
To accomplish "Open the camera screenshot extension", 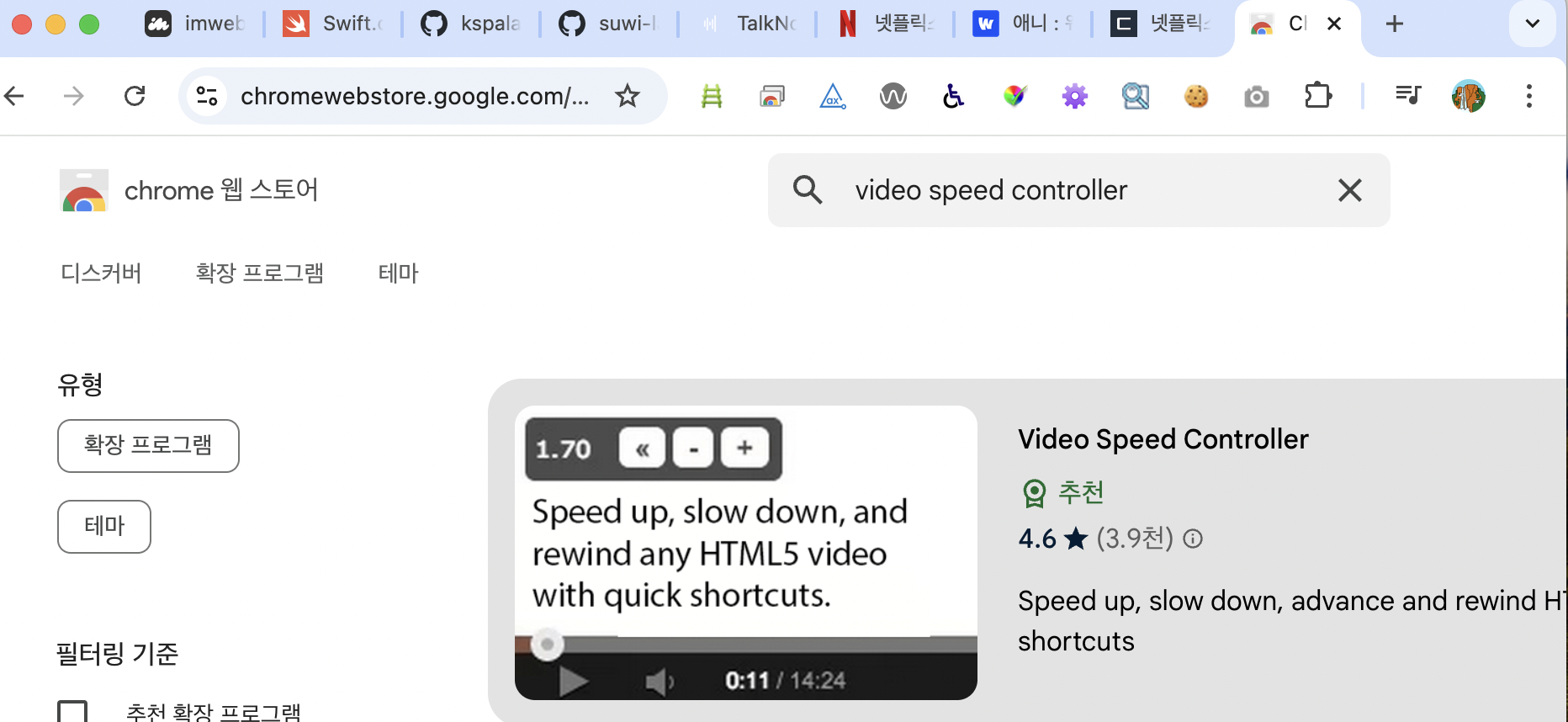I will pos(1257,97).
